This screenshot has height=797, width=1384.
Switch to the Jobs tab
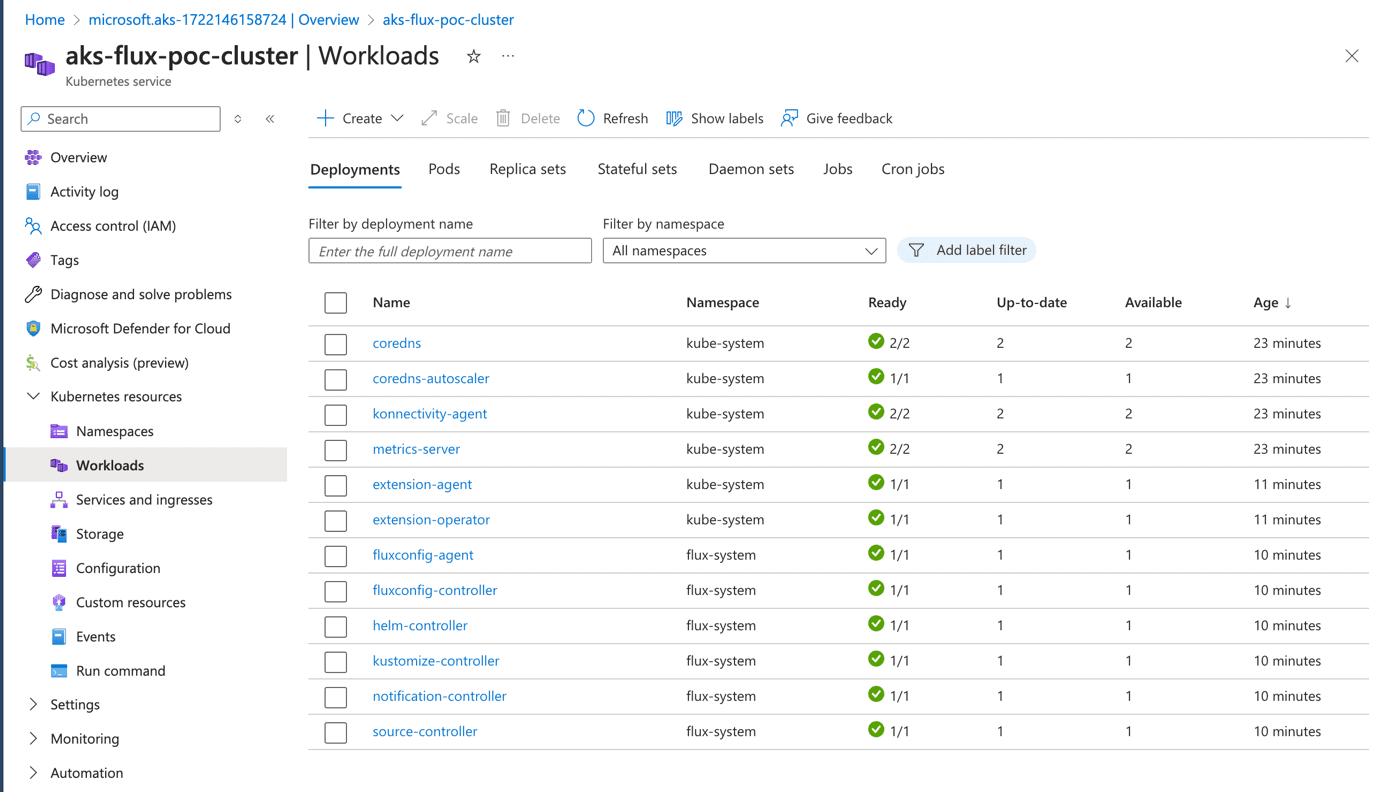coord(838,169)
